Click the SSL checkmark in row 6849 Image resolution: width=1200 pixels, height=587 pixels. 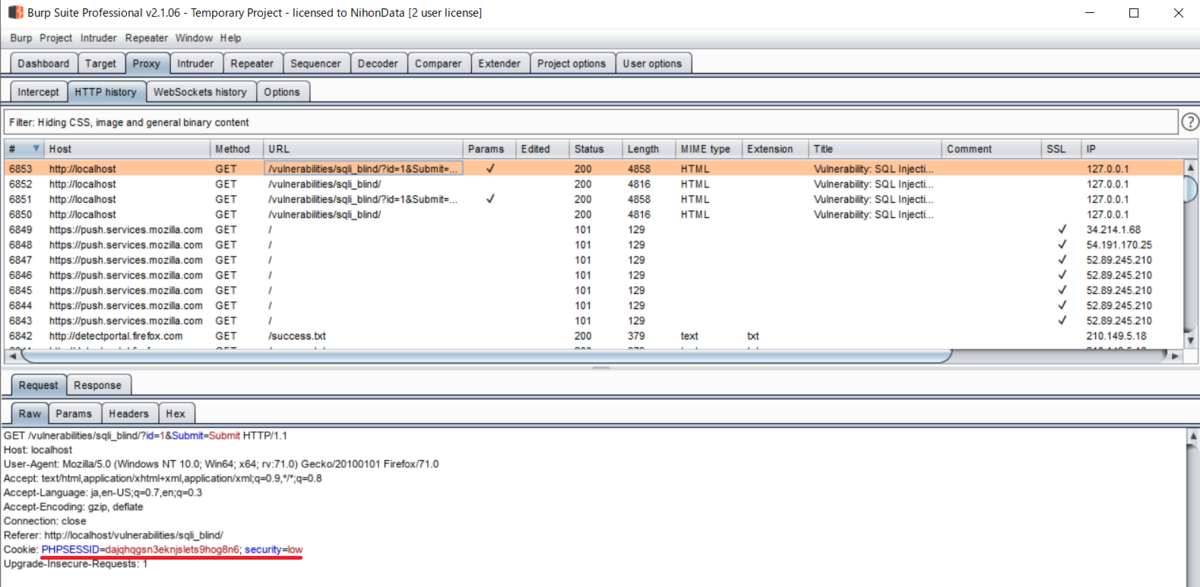[x=1062, y=229]
